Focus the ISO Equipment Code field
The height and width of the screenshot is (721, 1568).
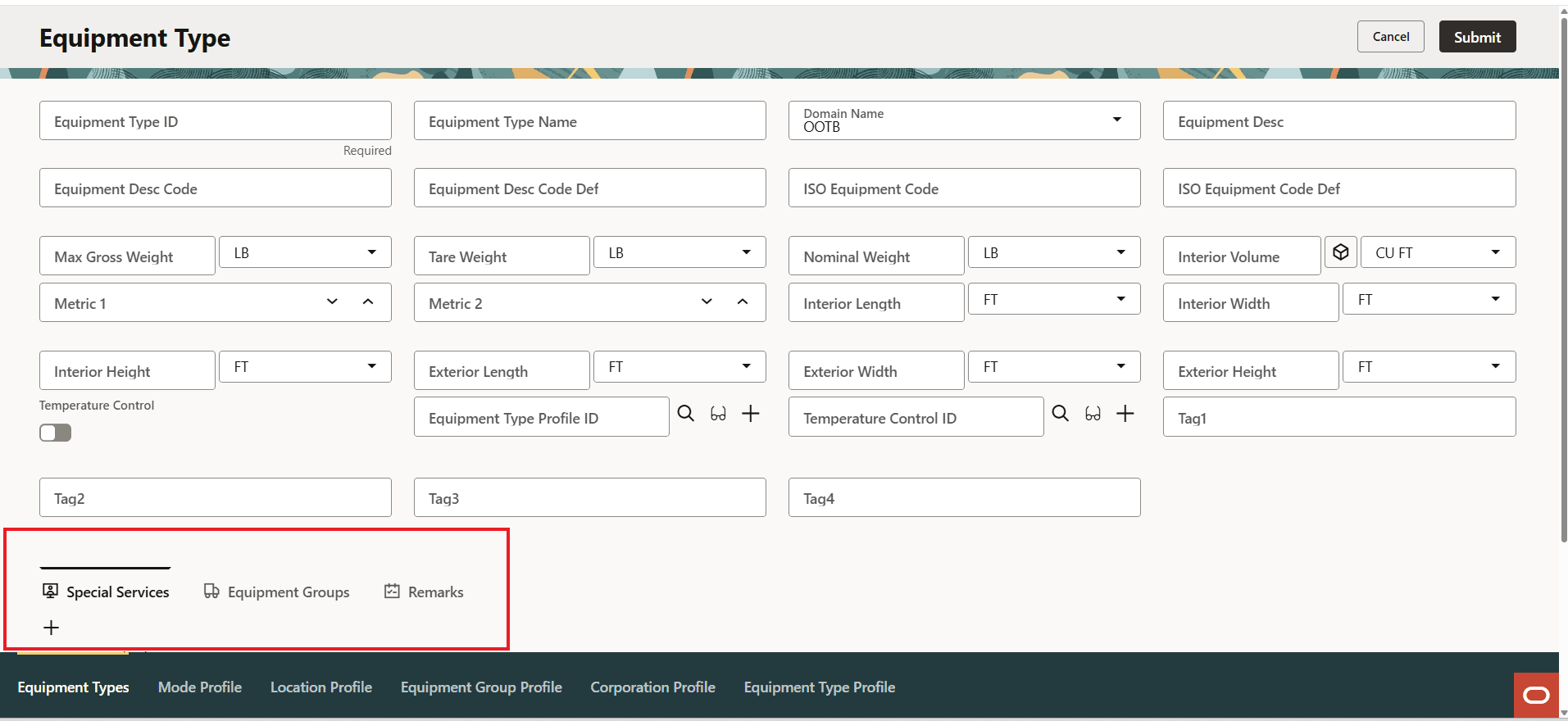pos(965,188)
